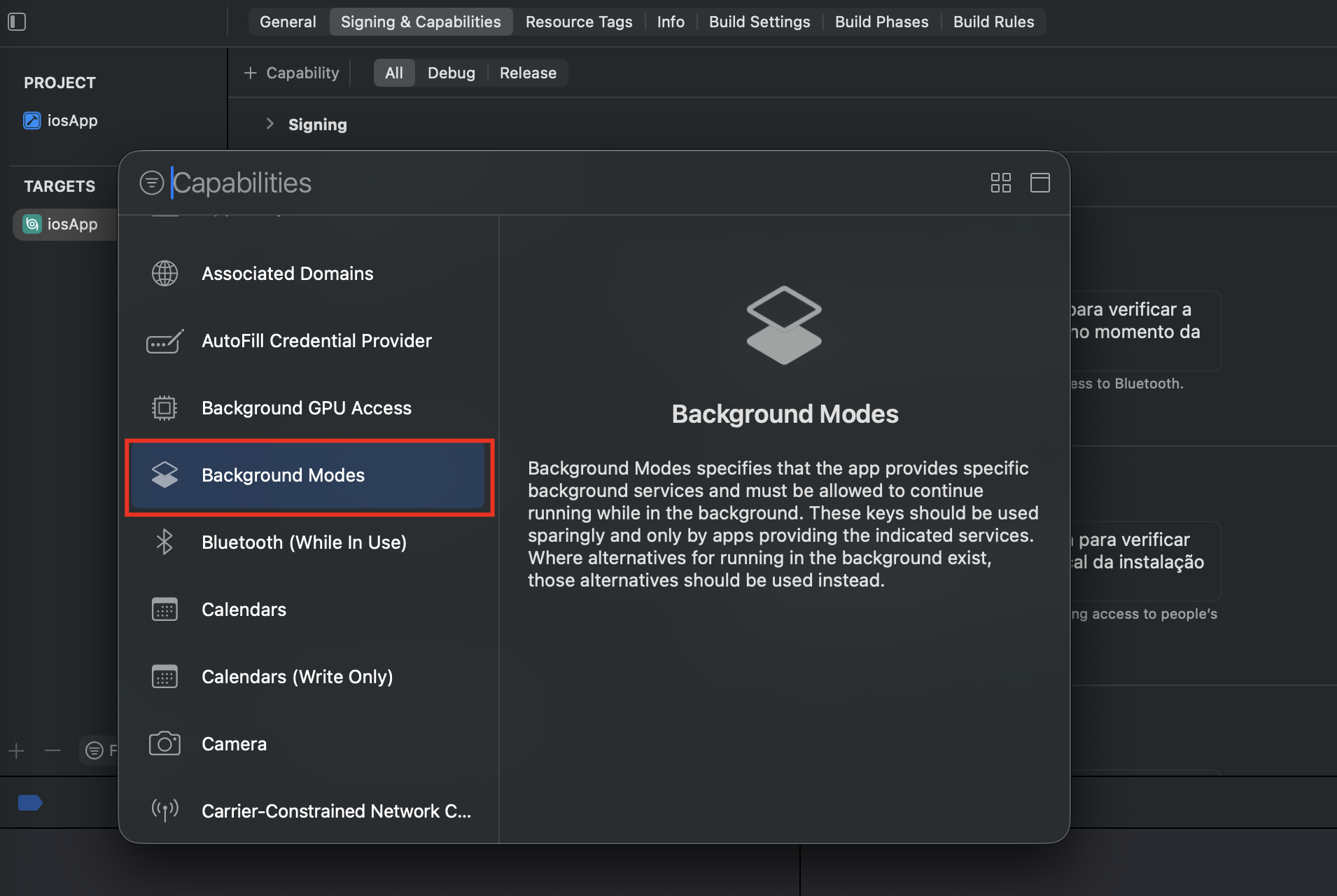Click the Calendars icon

point(164,609)
